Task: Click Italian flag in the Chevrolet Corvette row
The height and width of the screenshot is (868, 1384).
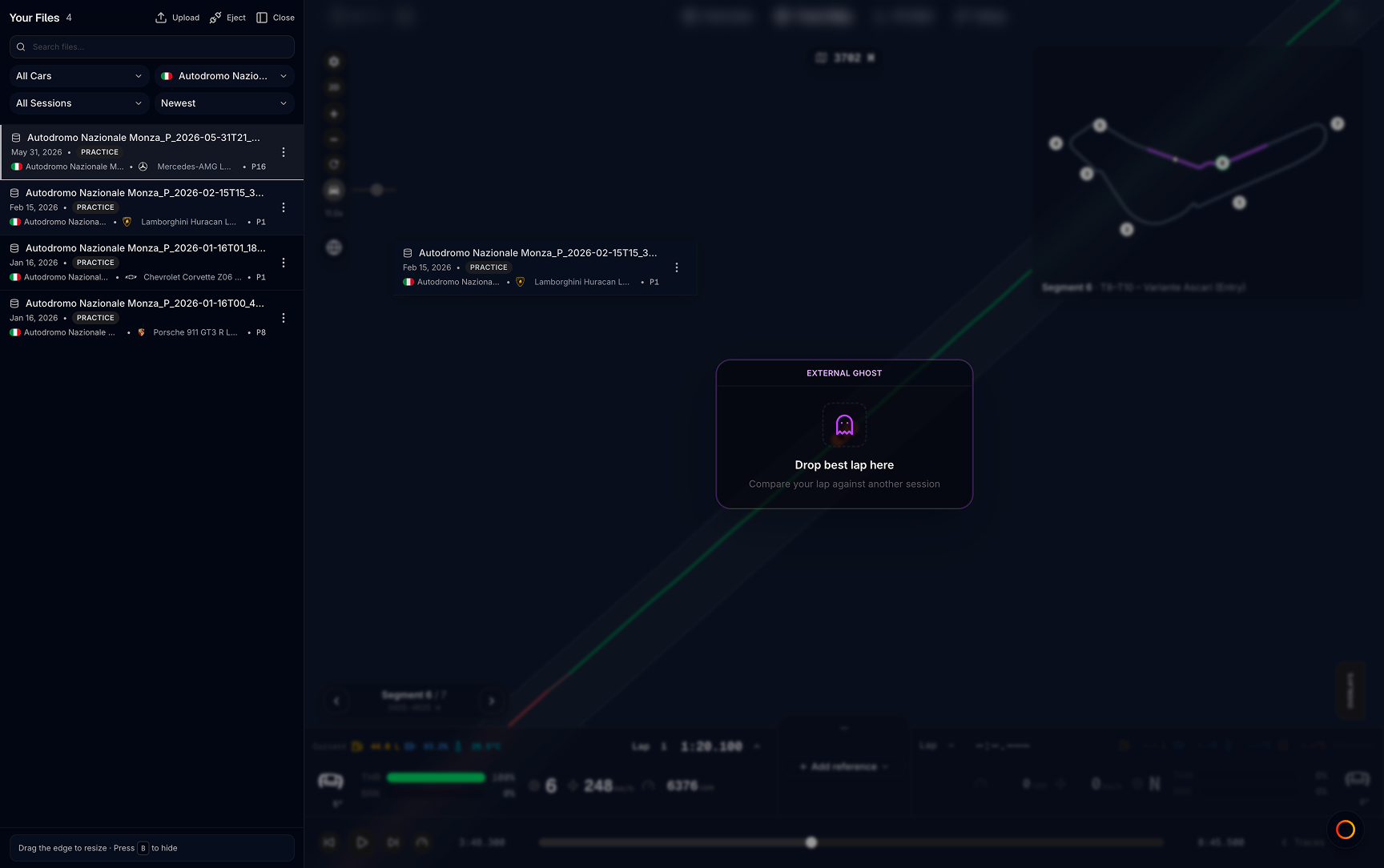Action: (x=15, y=277)
